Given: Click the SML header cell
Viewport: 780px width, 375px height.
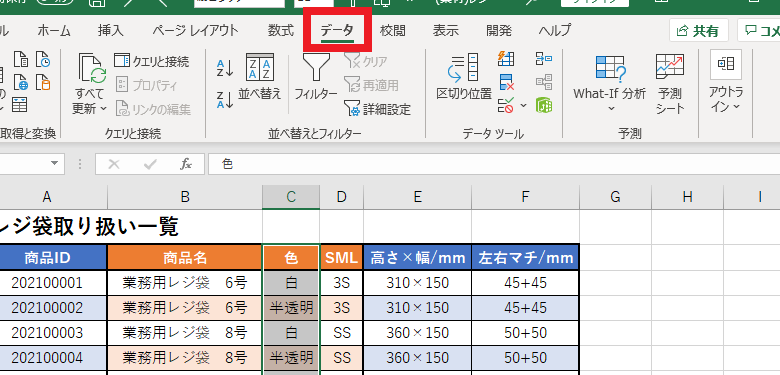Looking at the screenshot, I should 342,257.
